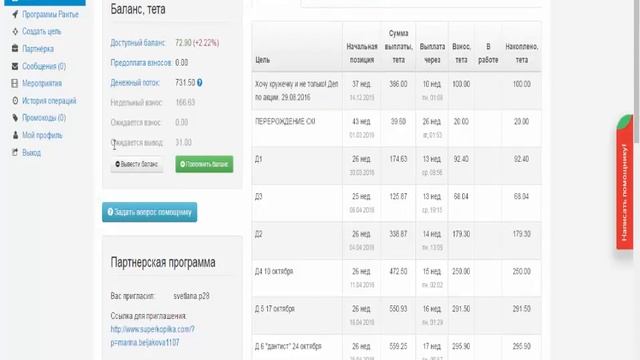Click the tag icon beside Промокоды
The height and width of the screenshot is (360, 640).
(x=15, y=118)
